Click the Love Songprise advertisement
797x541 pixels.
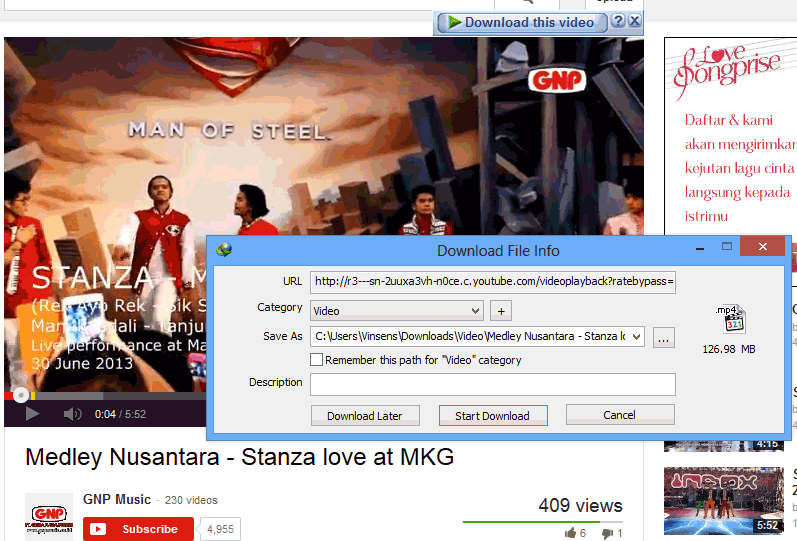[x=730, y=135]
